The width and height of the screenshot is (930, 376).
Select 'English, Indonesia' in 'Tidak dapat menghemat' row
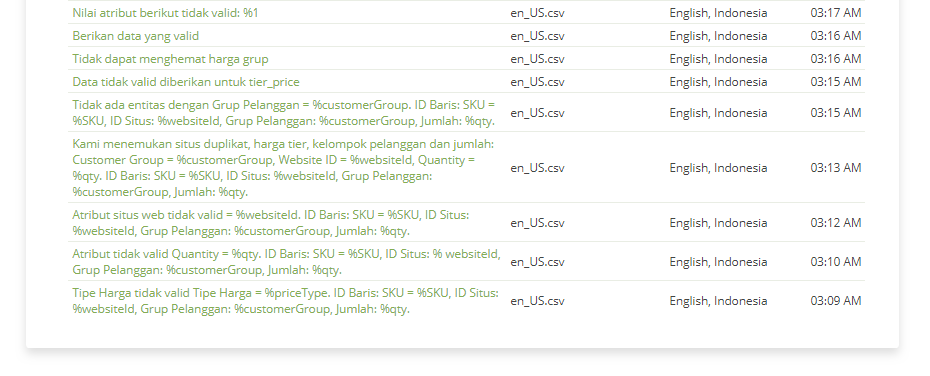(718, 59)
